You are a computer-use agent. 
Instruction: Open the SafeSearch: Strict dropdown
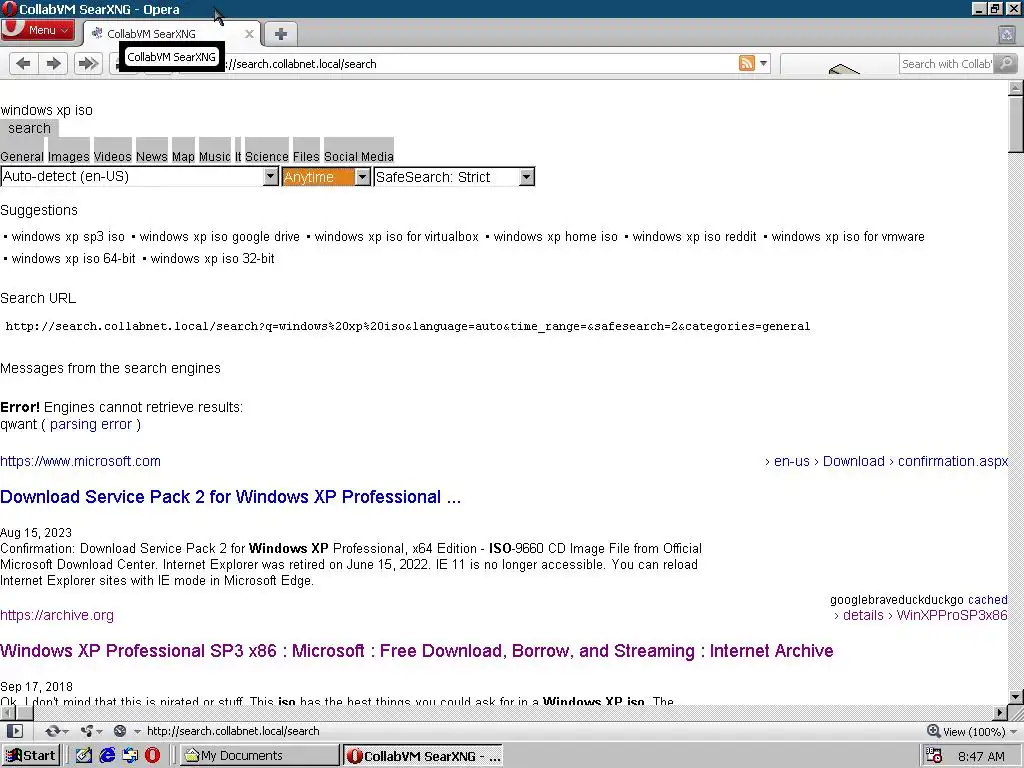point(454,177)
